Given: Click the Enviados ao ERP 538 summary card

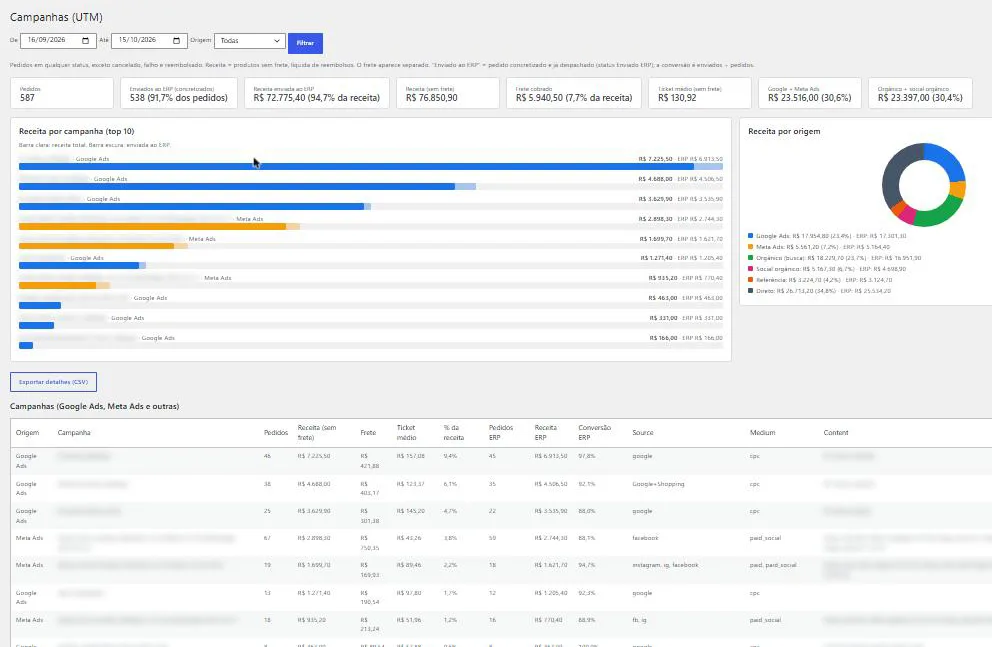Looking at the screenshot, I should (x=179, y=93).
